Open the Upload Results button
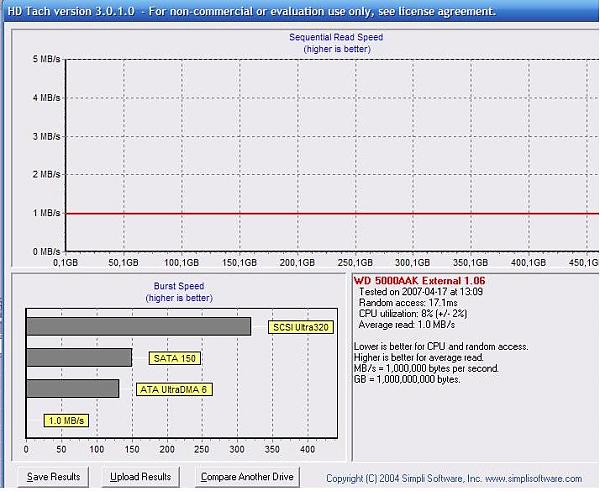Screen dimensions: 600x492 click(140, 477)
